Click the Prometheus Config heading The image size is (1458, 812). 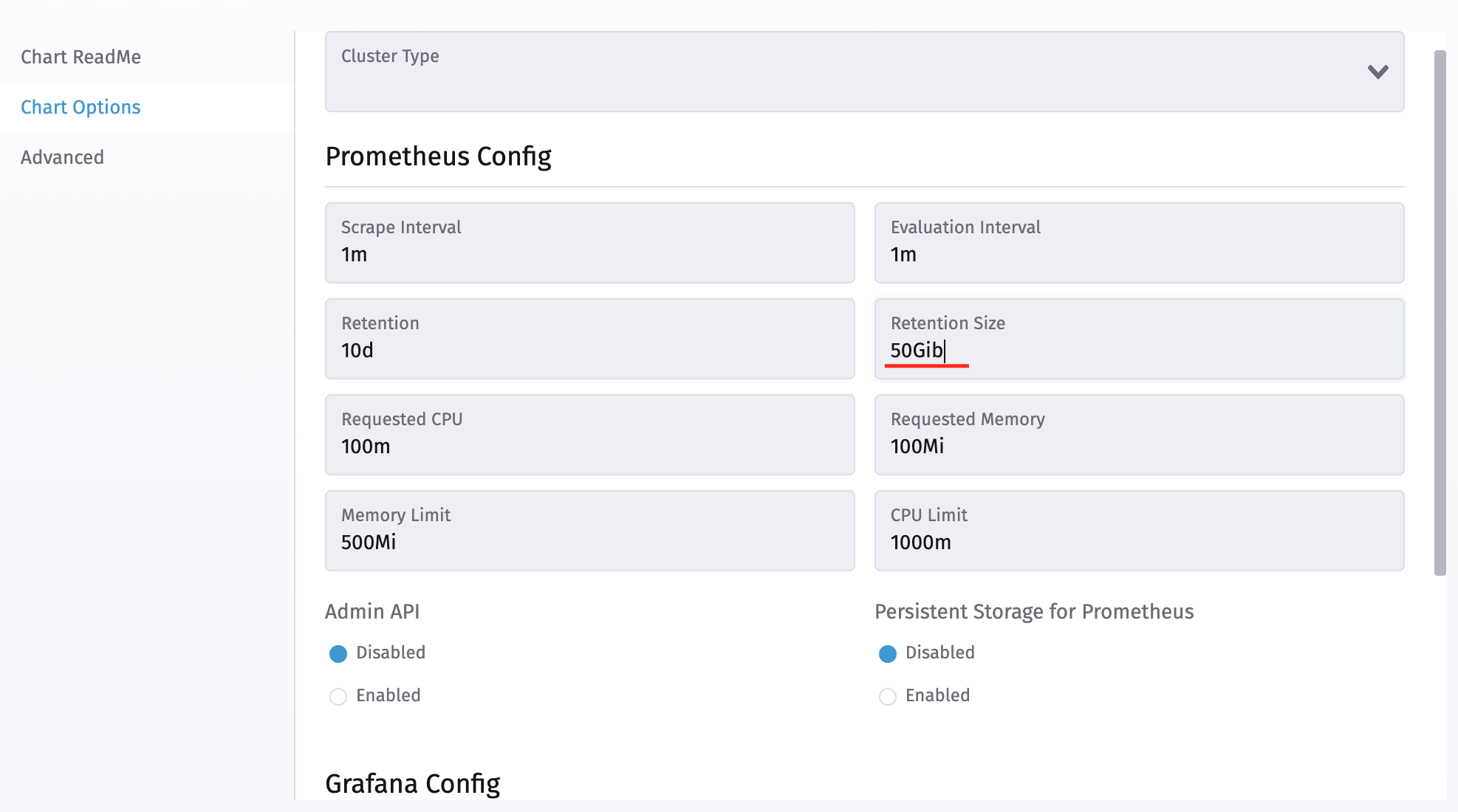tap(439, 156)
